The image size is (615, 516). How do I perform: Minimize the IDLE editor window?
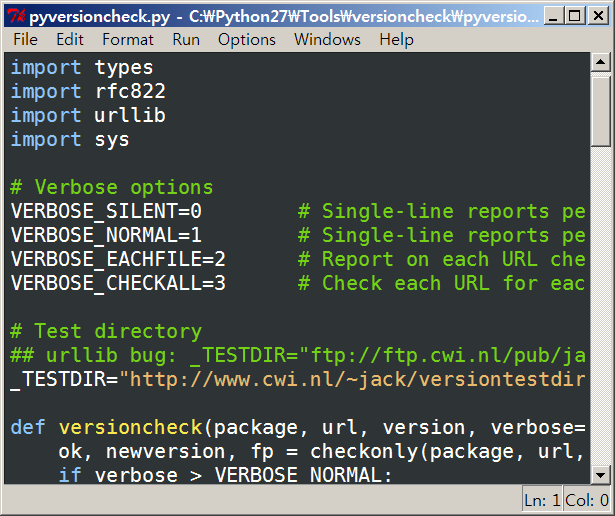point(553,16)
